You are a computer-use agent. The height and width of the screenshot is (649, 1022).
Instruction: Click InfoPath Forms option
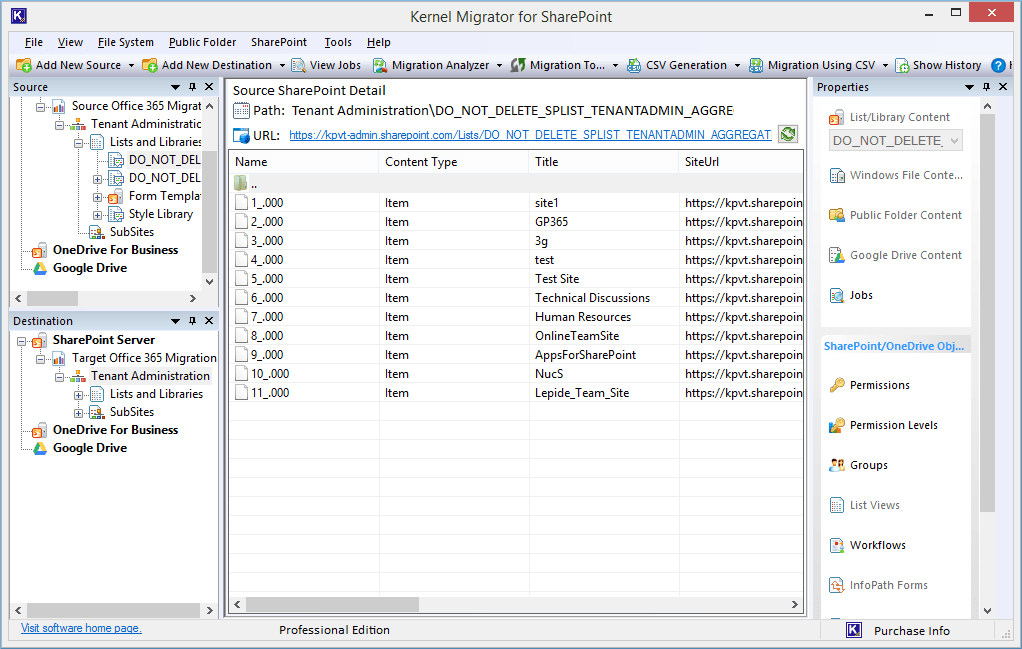(x=878, y=585)
